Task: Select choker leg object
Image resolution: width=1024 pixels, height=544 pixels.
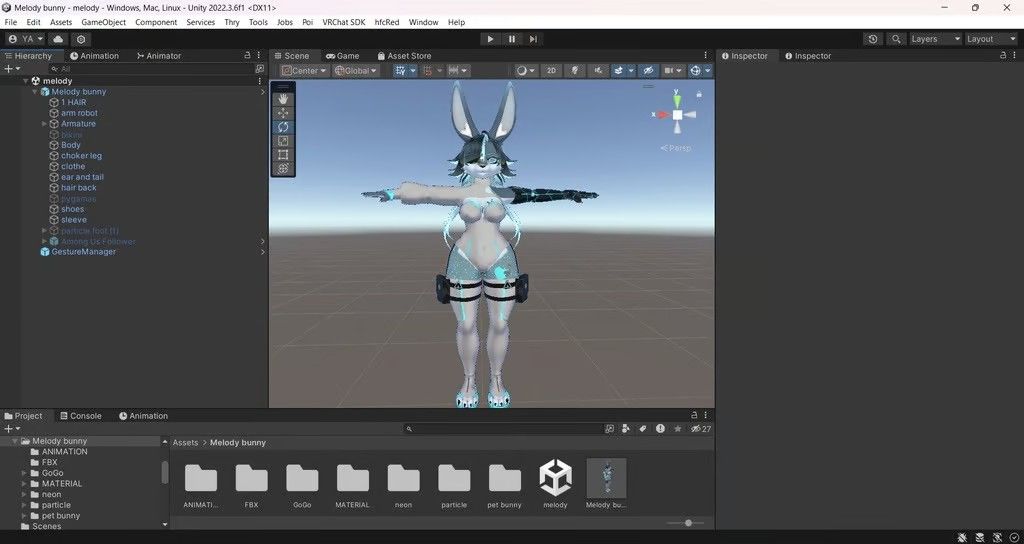Action: 82,156
